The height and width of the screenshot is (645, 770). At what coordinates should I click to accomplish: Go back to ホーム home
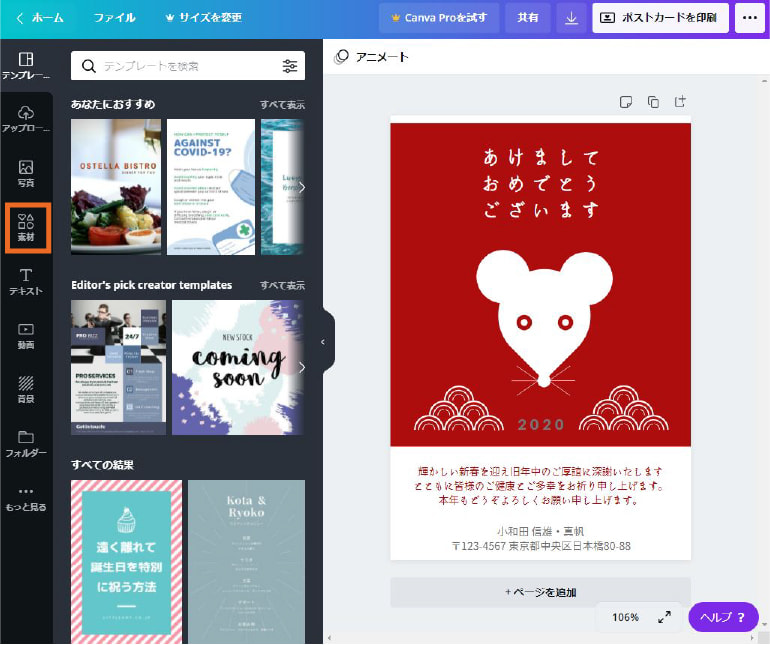click(40, 18)
